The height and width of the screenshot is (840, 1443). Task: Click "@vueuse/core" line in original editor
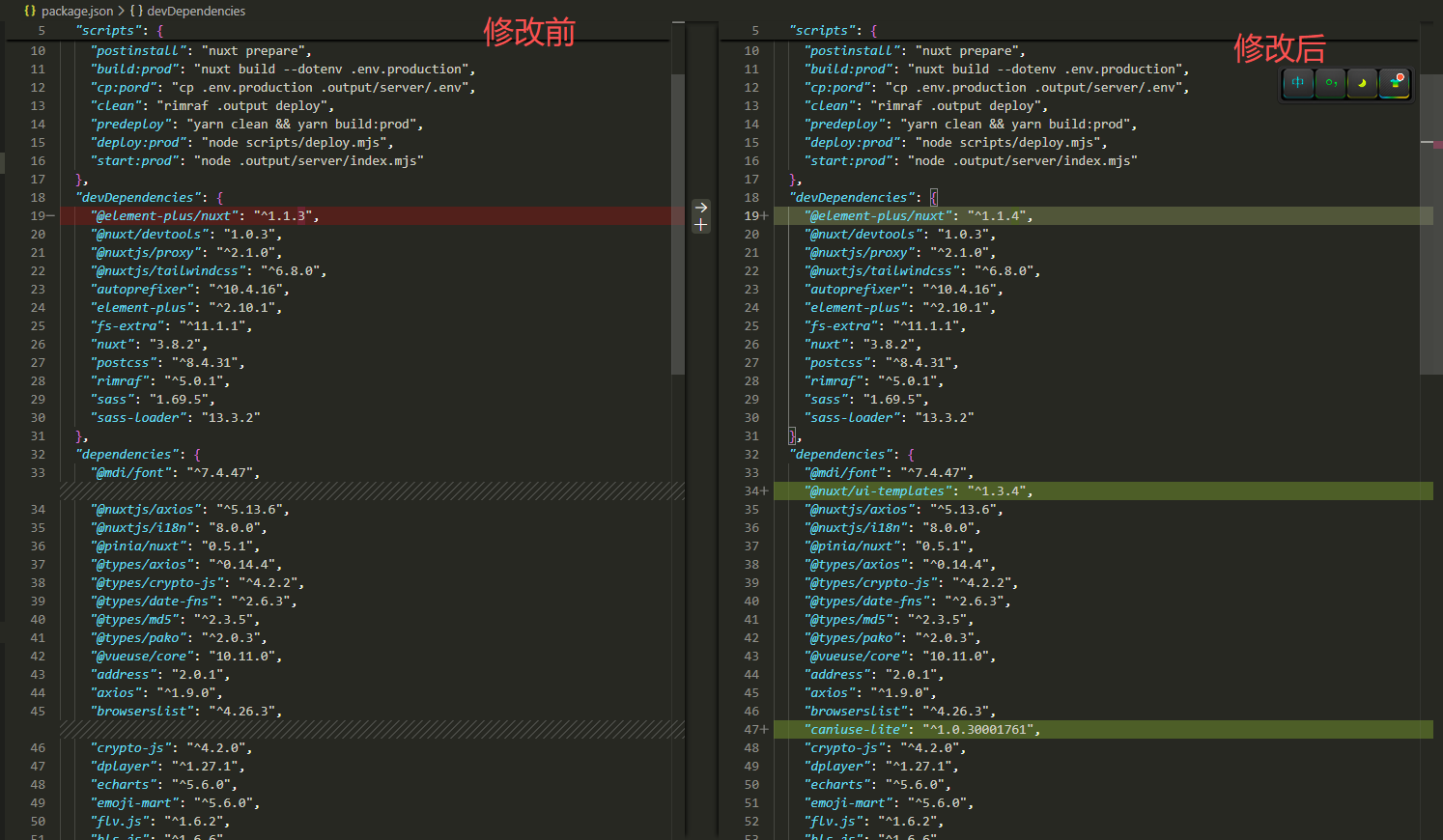tap(186, 657)
